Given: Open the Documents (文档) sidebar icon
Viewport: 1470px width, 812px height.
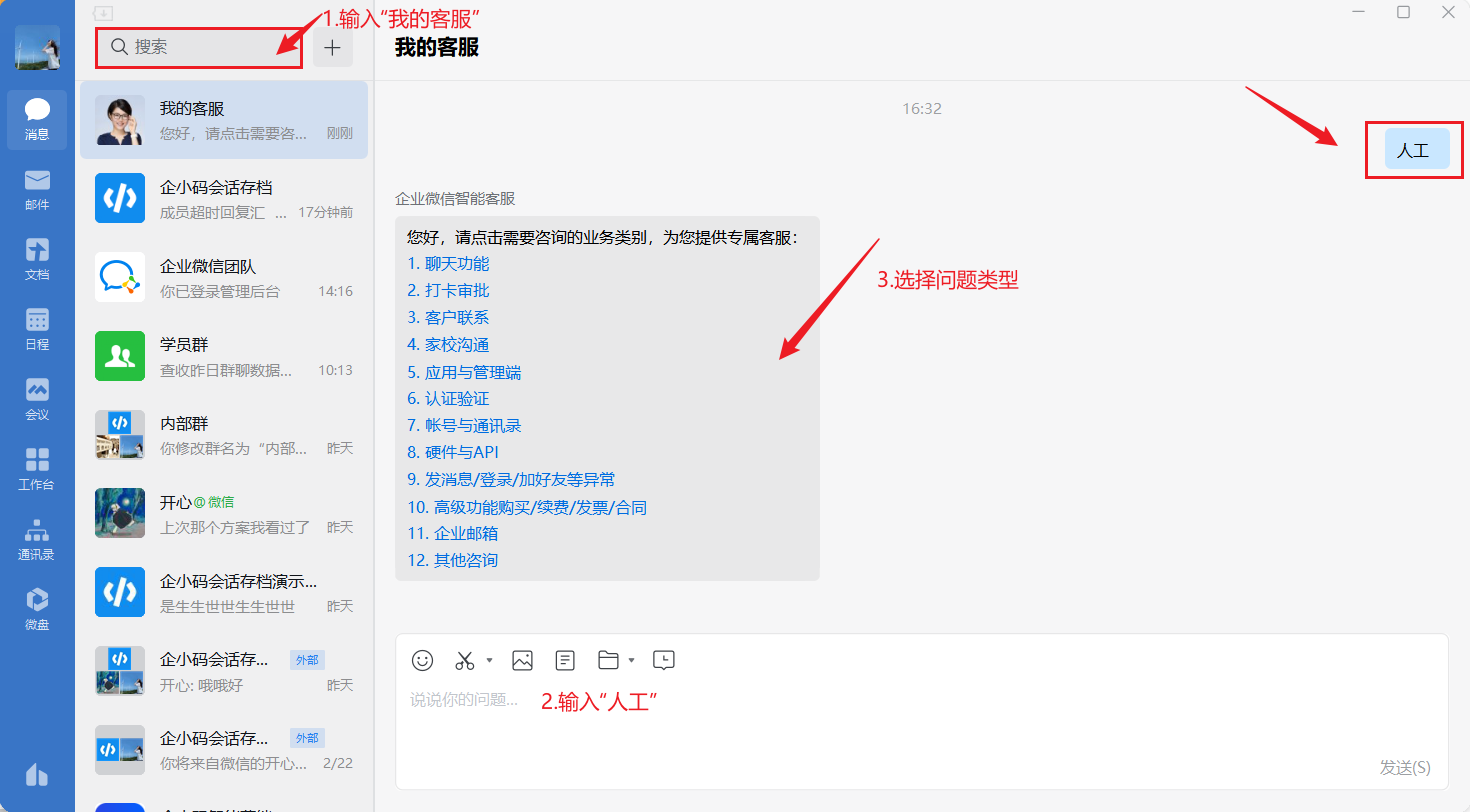Looking at the screenshot, I should point(37,260).
